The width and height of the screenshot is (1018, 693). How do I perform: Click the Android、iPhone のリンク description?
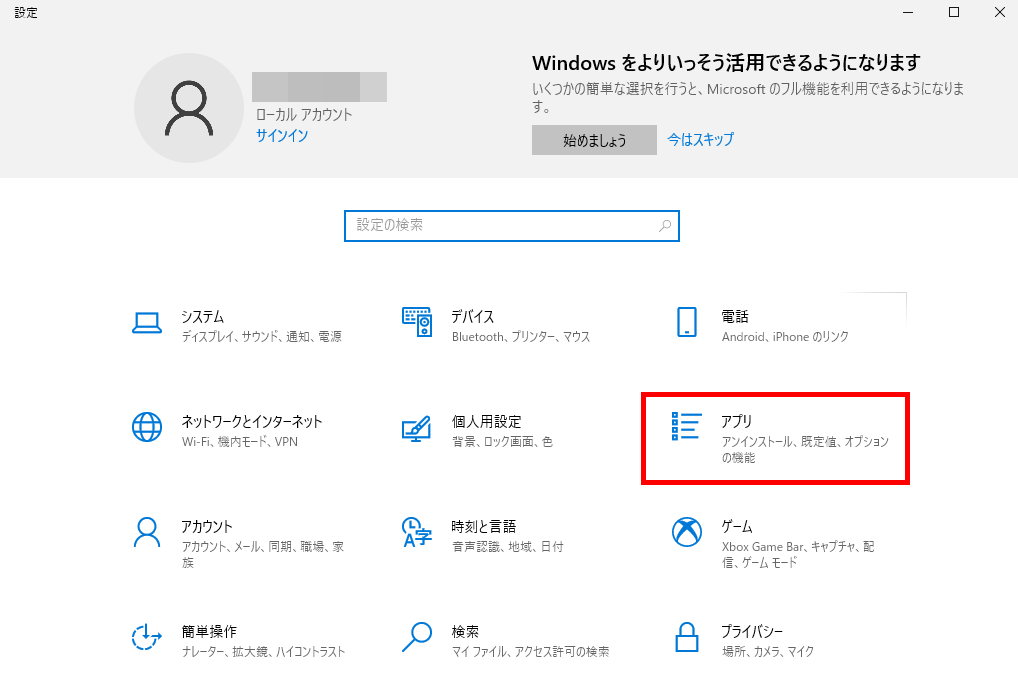(785, 336)
